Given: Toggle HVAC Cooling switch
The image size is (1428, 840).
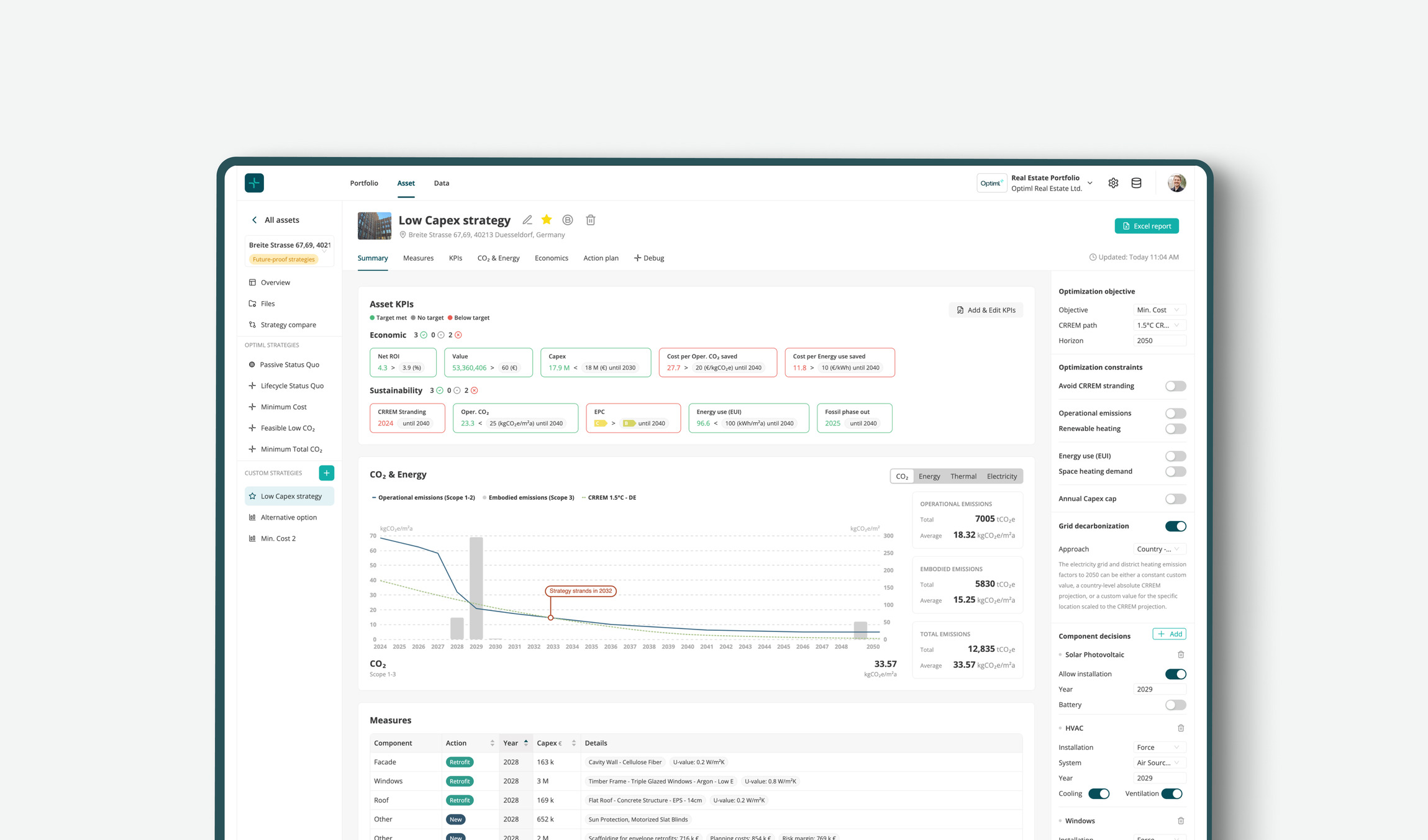Looking at the screenshot, I should (1099, 794).
